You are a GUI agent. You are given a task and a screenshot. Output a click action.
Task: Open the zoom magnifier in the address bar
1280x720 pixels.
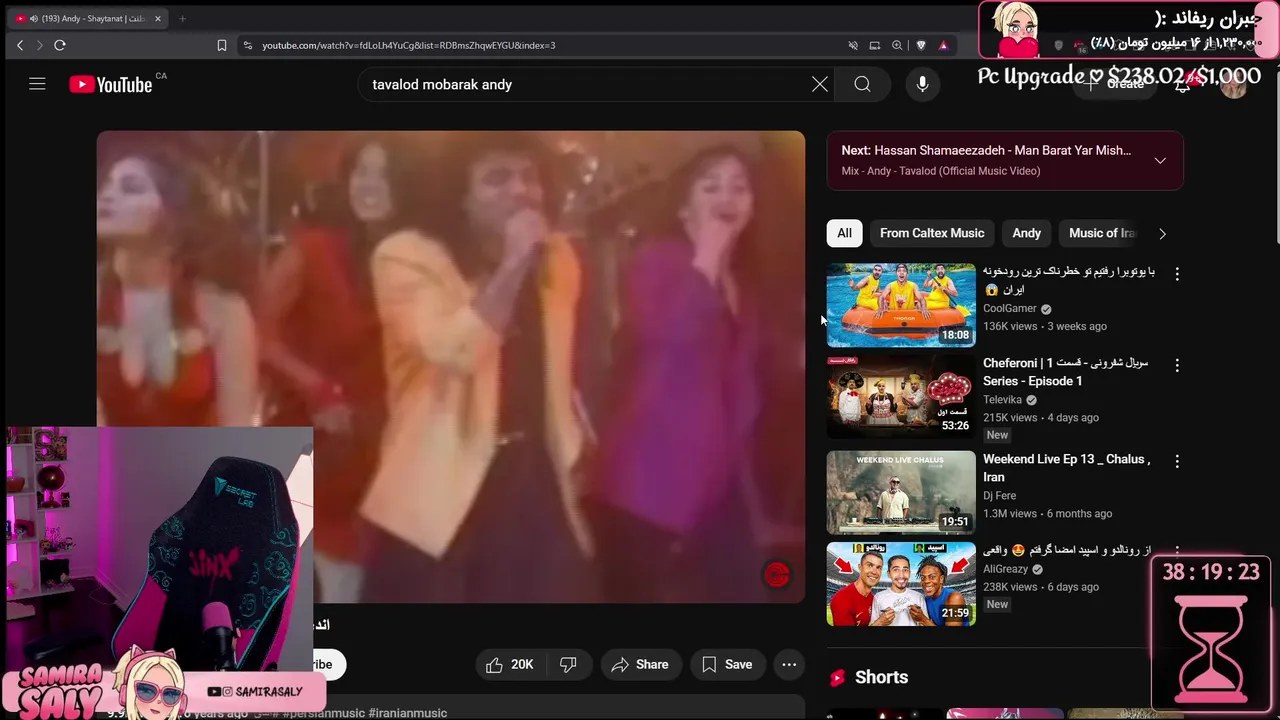(897, 45)
